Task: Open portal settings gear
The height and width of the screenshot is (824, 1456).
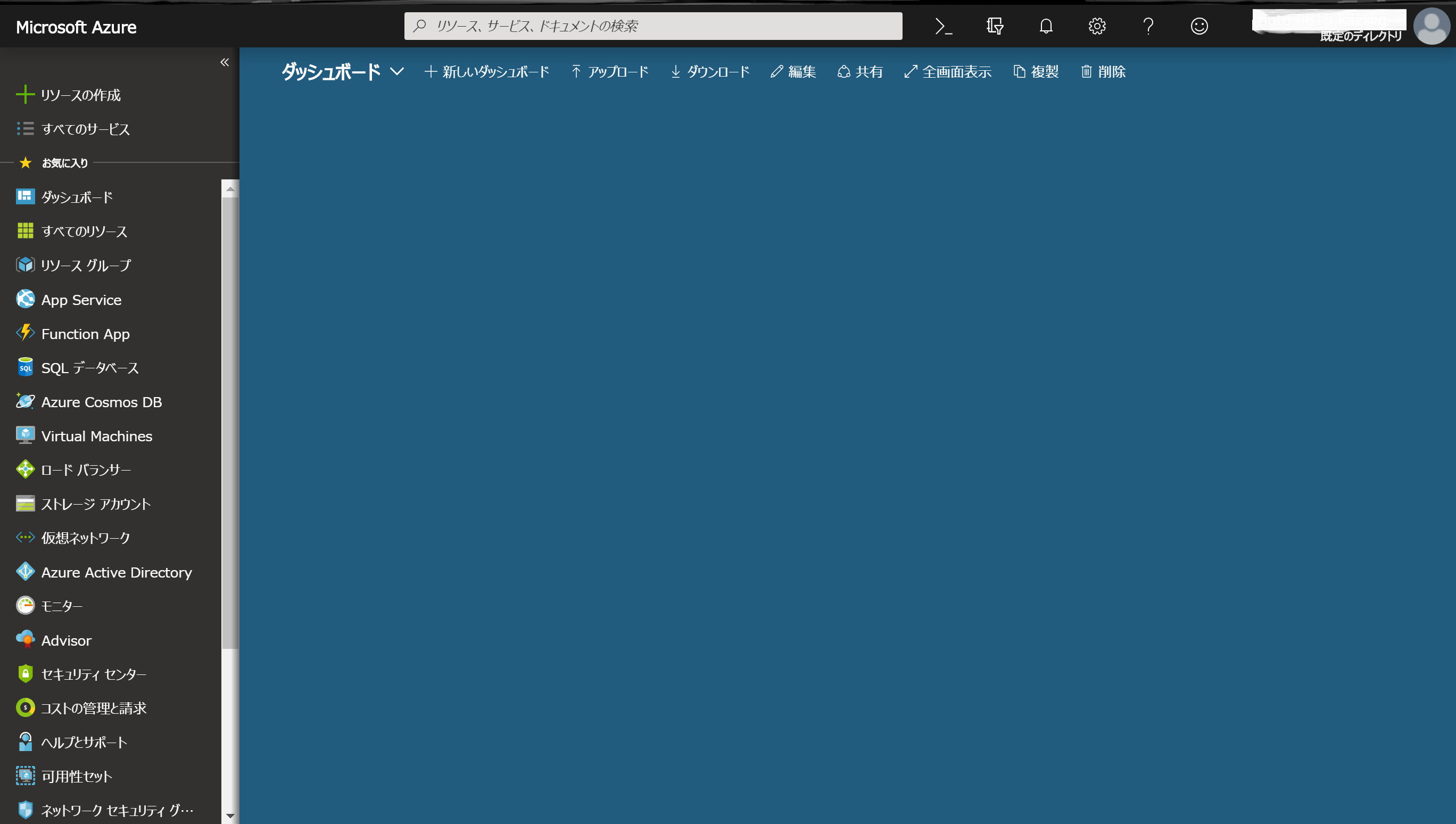Action: tap(1097, 26)
